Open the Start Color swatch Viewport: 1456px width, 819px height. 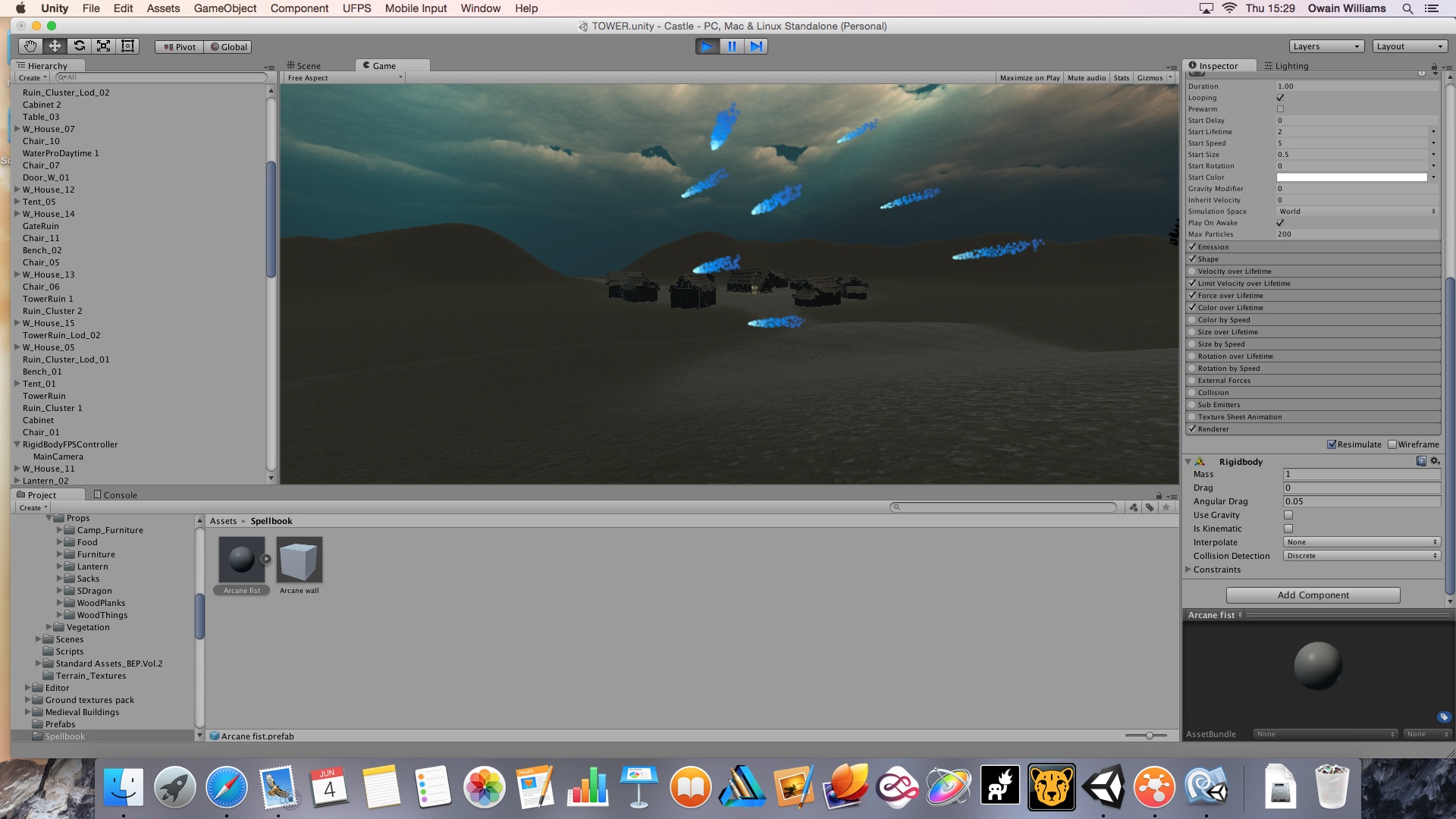point(1351,177)
